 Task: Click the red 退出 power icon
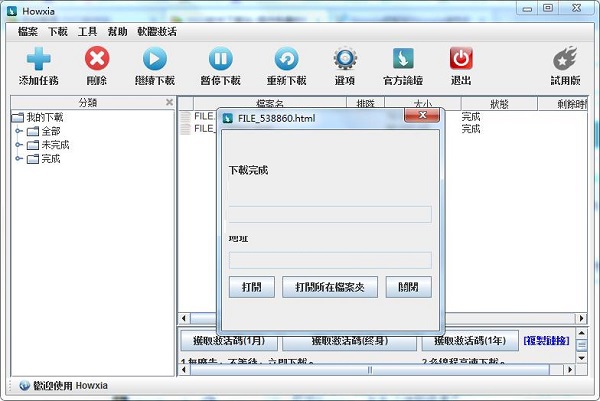[x=461, y=58]
